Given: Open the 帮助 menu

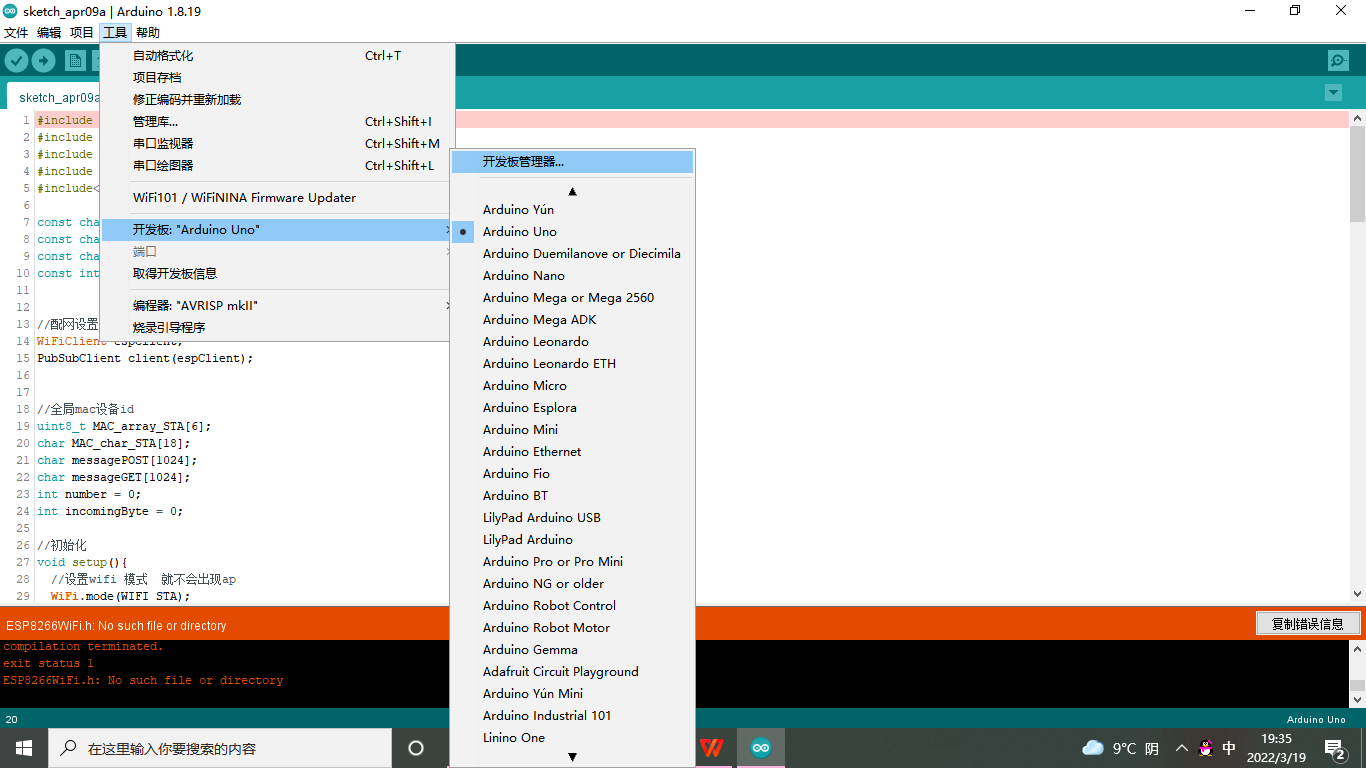Looking at the screenshot, I should (x=148, y=32).
